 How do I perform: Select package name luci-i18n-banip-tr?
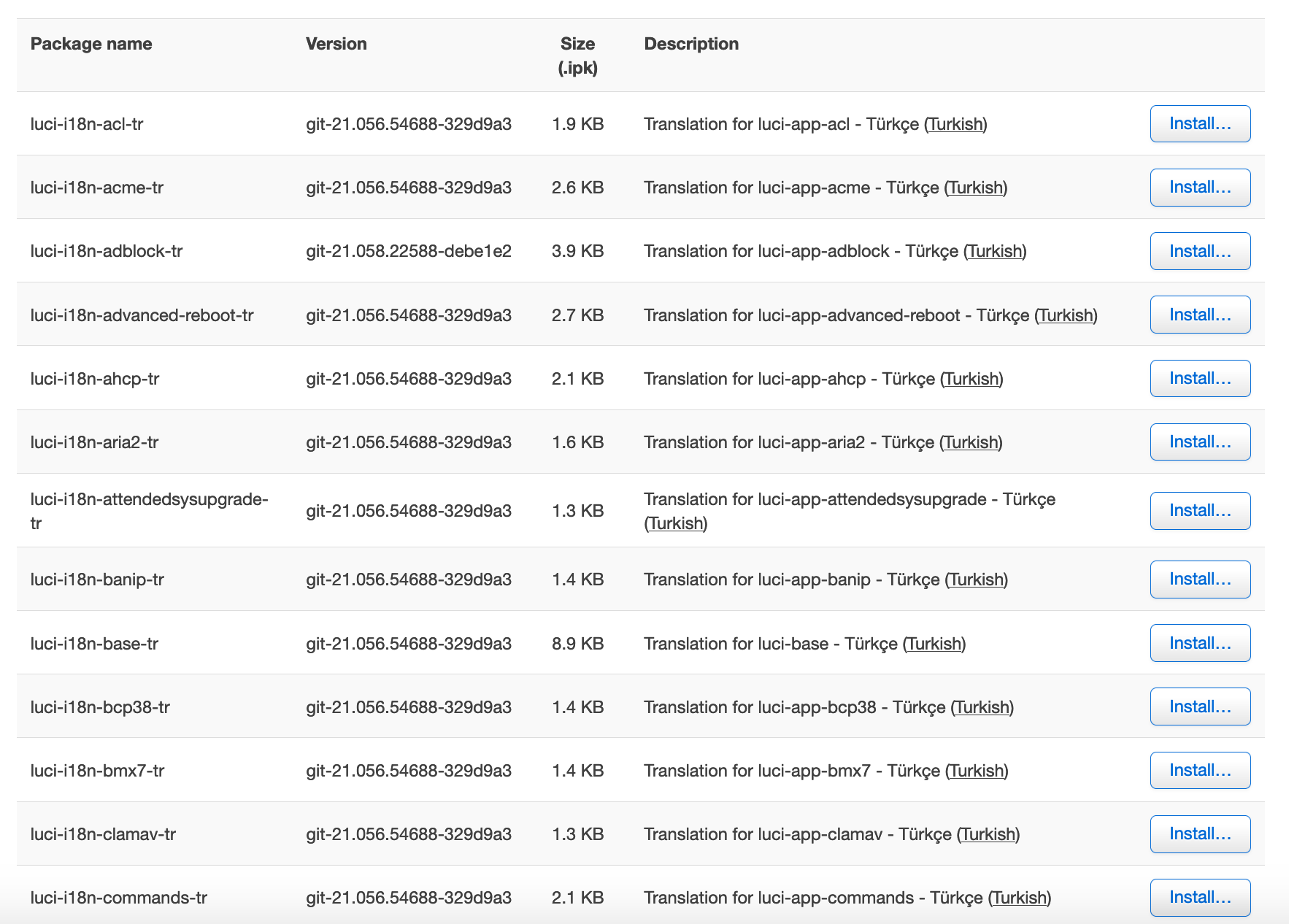coord(97,580)
